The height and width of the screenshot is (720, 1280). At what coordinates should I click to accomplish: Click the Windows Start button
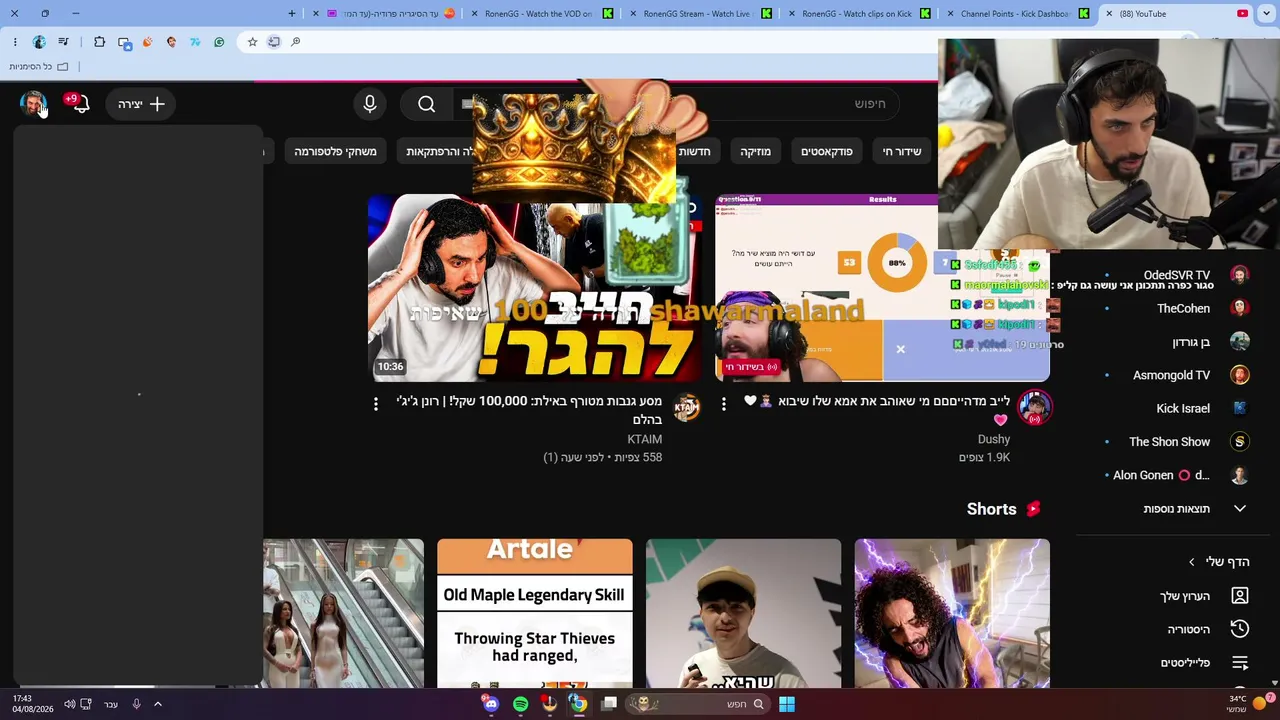787,704
